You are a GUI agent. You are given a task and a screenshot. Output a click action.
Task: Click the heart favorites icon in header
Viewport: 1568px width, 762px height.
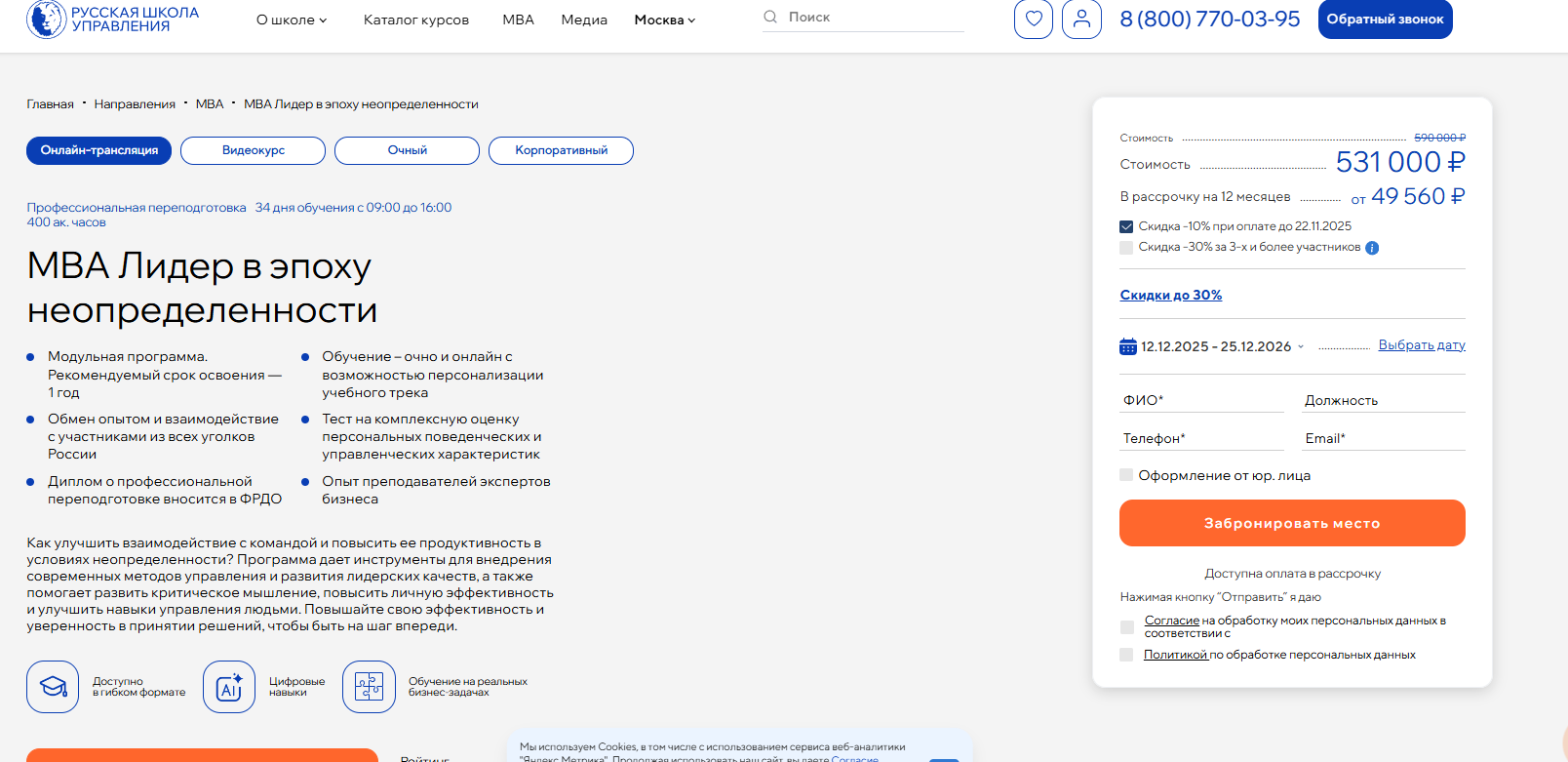pyautogui.click(x=1033, y=20)
